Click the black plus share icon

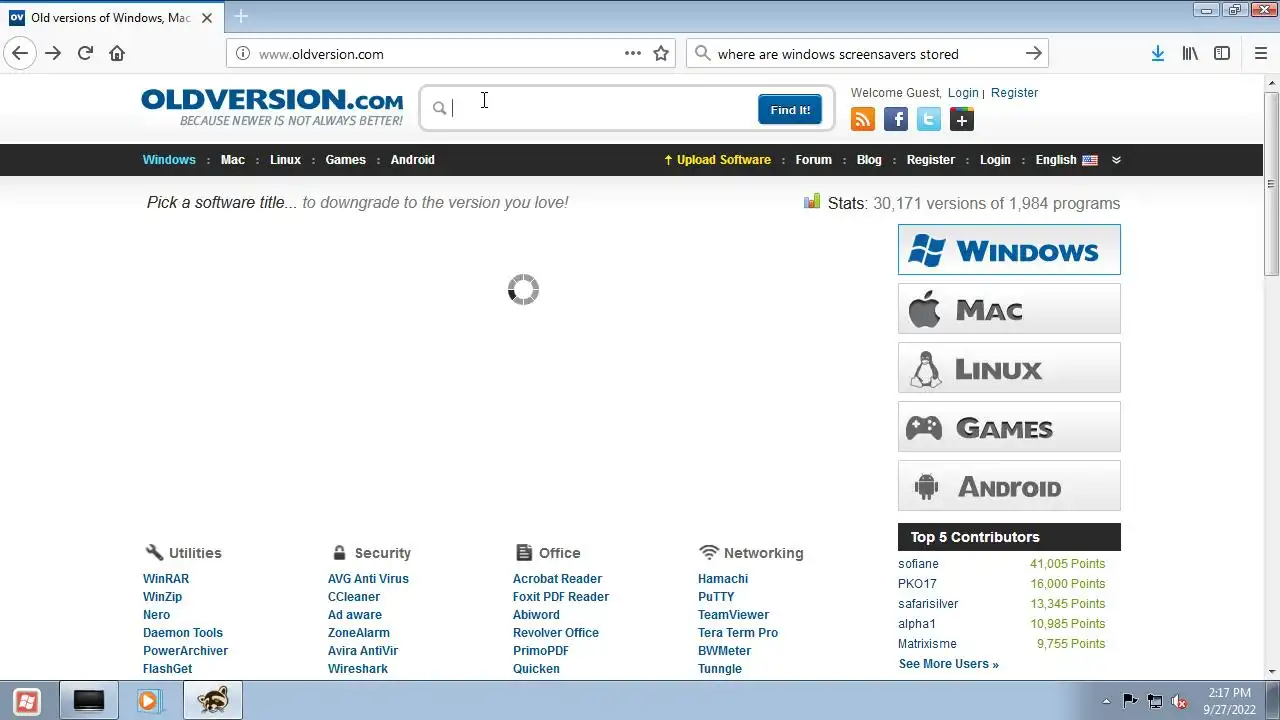962,120
